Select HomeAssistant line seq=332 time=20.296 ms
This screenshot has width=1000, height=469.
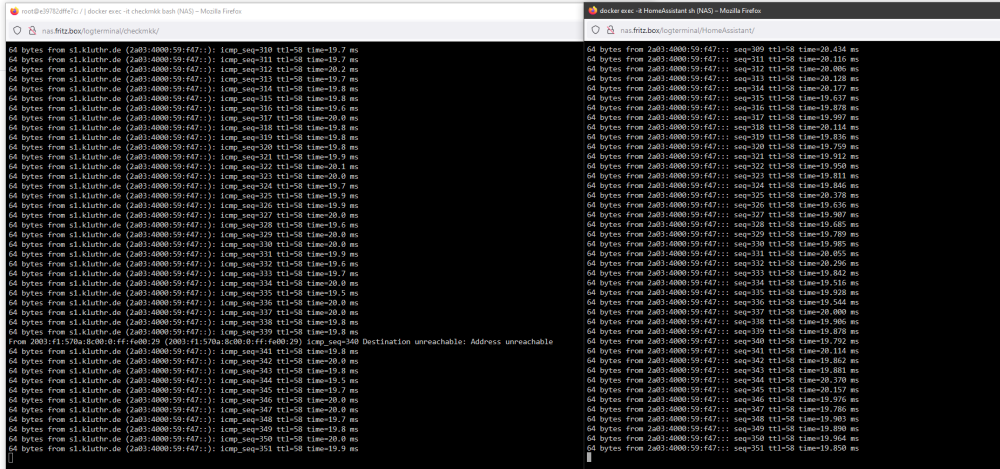pyautogui.click(x=723, y=263)
